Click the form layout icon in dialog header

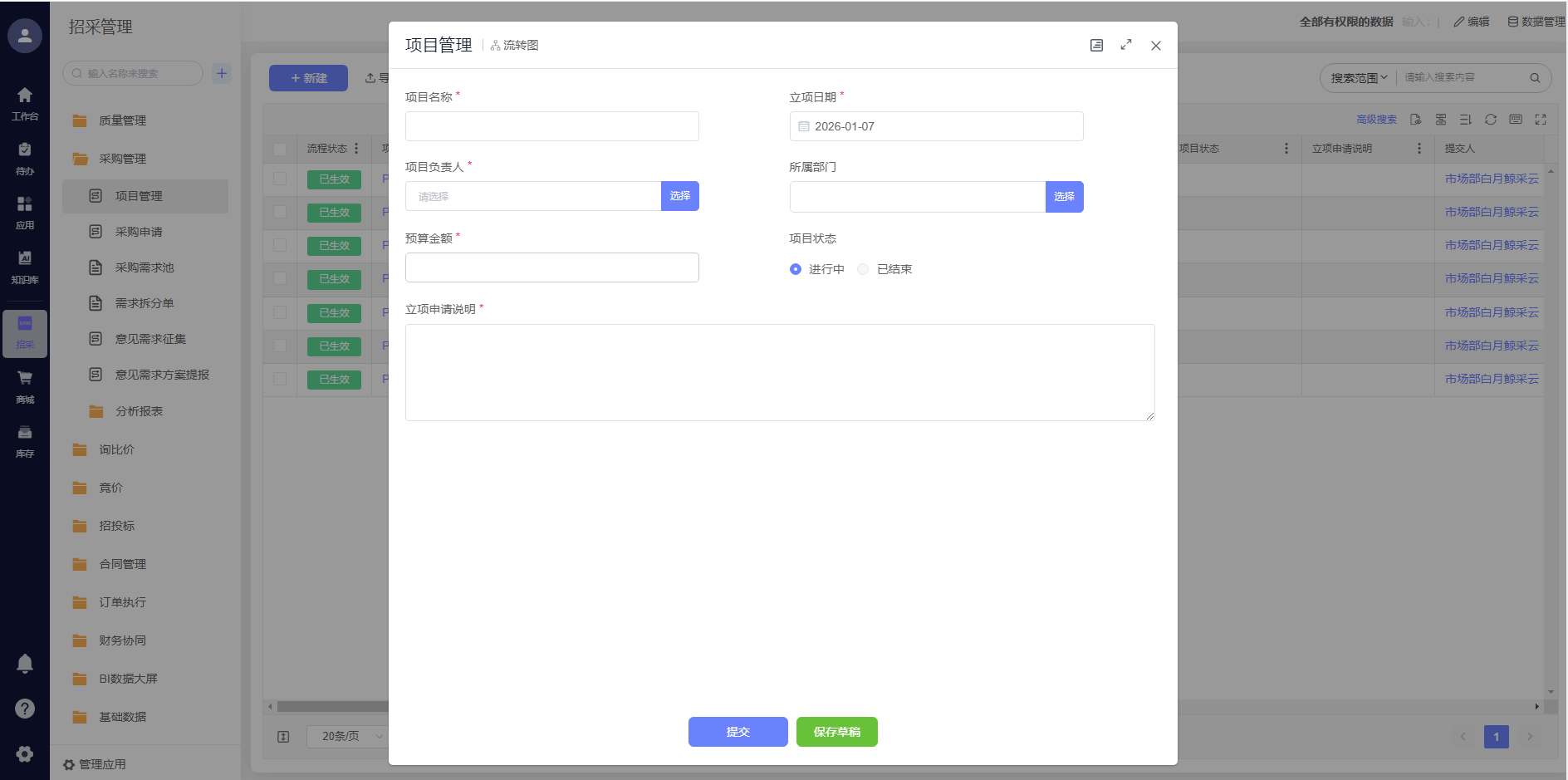[x=1096, y=46]
